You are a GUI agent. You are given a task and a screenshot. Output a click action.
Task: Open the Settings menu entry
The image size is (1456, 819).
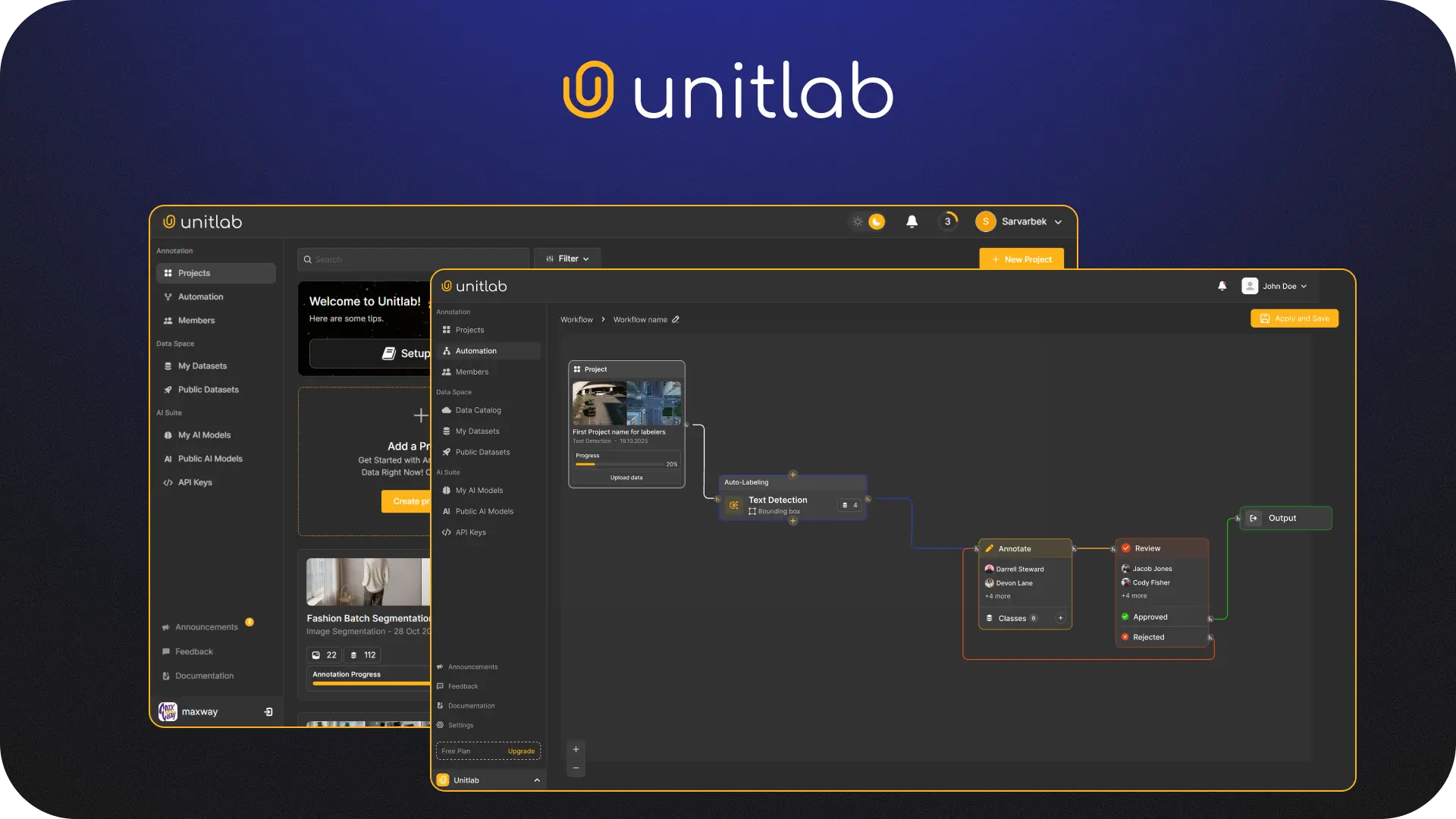(460, 725)
